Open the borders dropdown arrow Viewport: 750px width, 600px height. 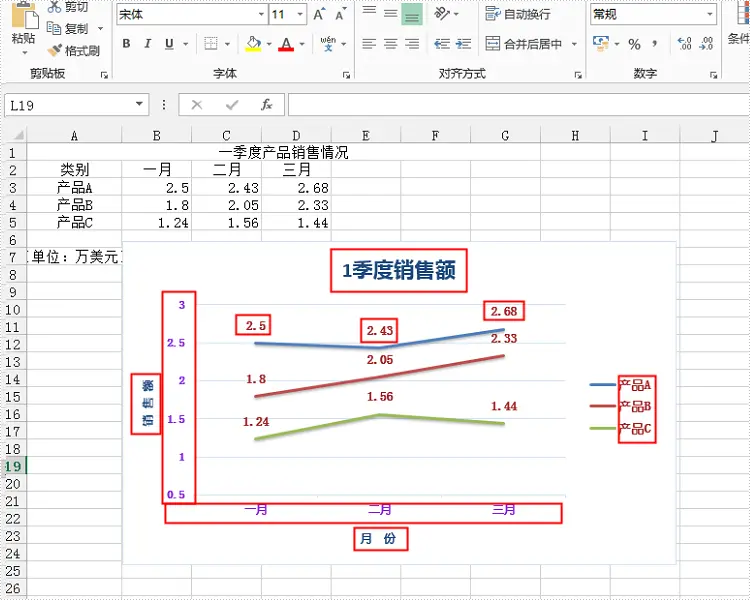tap(227, 44)
